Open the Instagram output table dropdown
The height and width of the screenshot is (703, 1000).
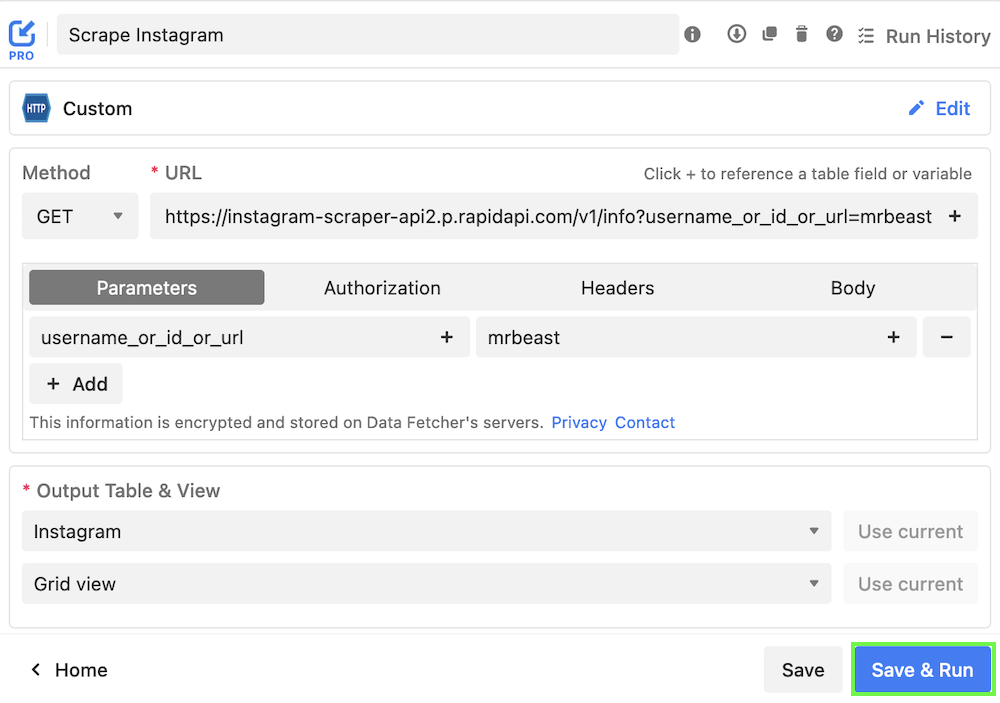[x=425, y=531]
